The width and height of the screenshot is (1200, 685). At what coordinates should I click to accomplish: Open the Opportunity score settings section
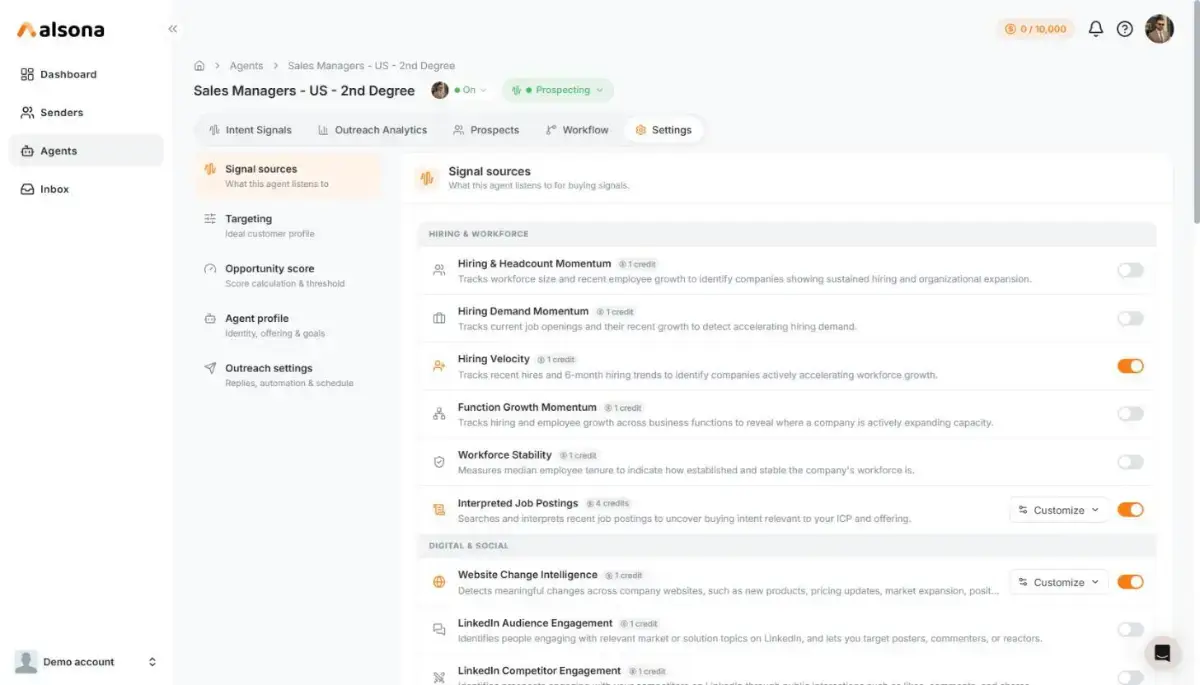[288, 275]
